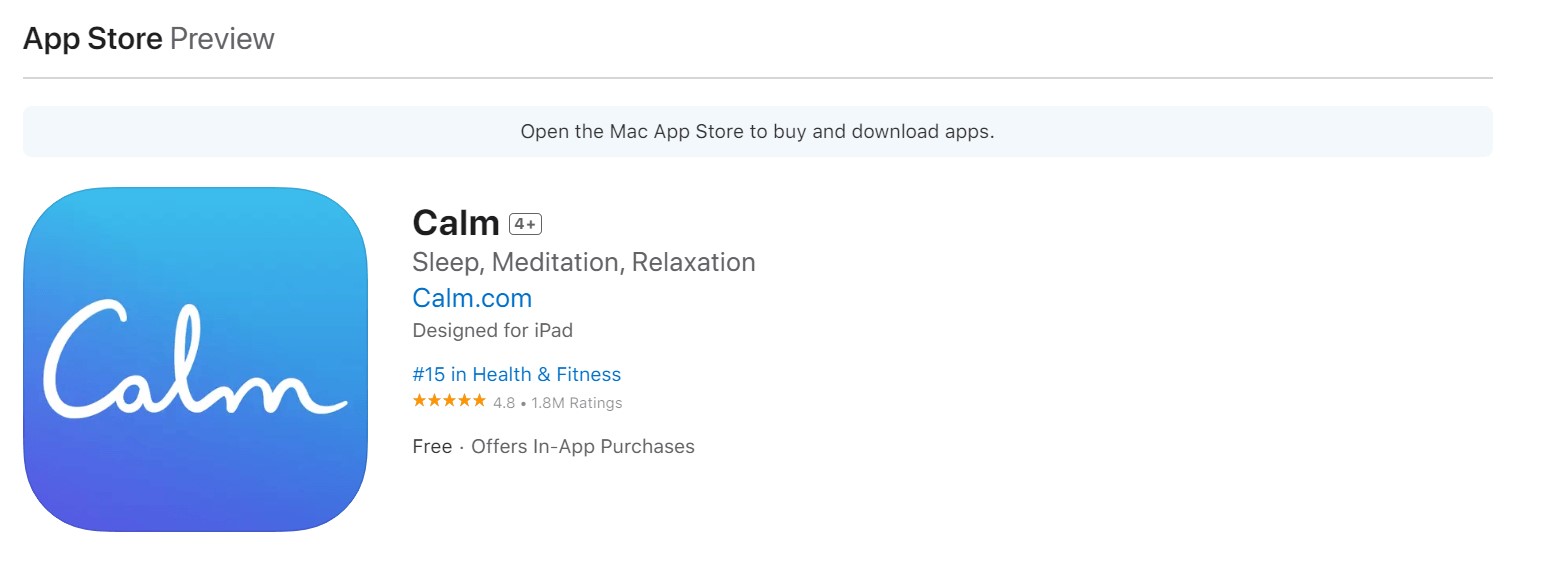Click the Offers In-App Purchases text
The width and height of the screenshot is (1549, 574).
(x=582, y=446)
